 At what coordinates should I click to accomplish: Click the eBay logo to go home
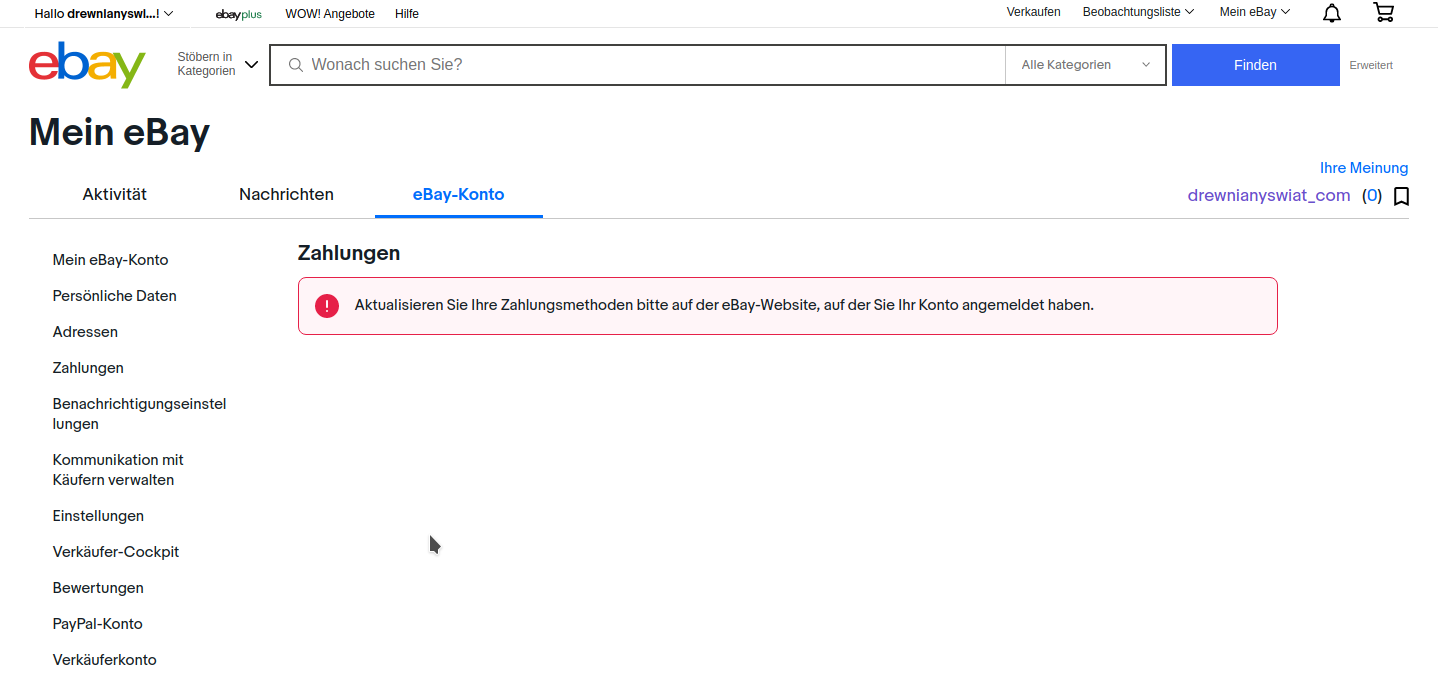tap(86, 64)
